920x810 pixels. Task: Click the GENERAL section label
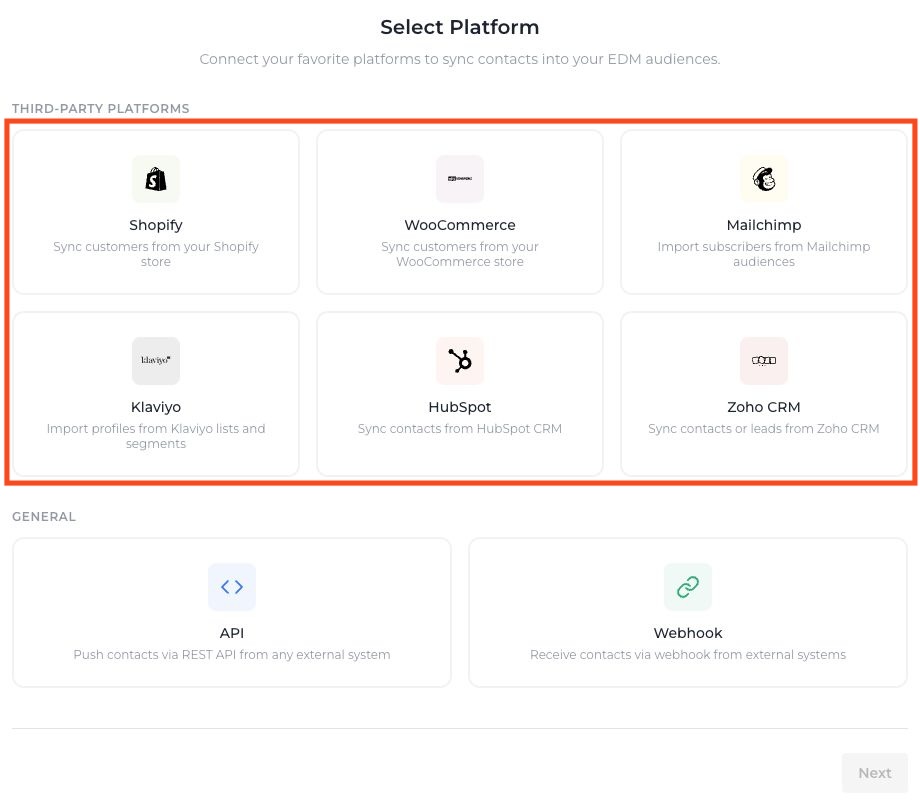(x=44, y=517)
